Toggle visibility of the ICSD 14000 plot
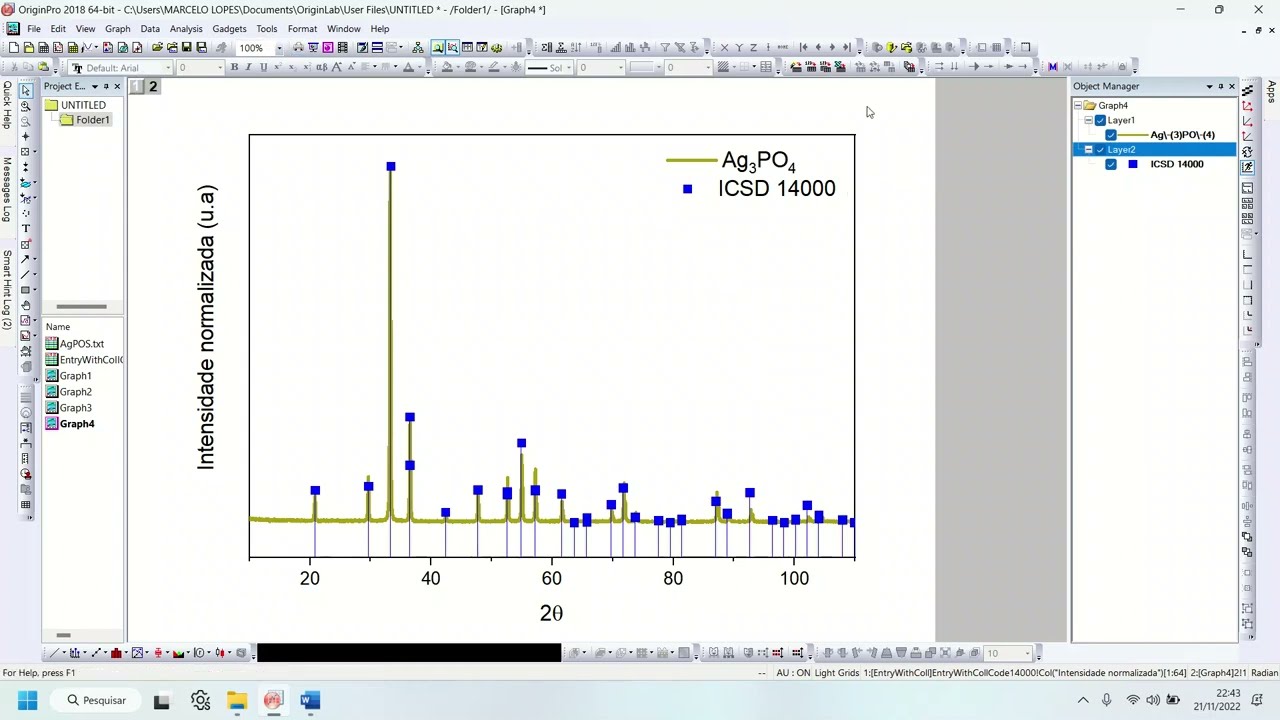The height and width of the screenshot is (720, 1280). [x=1111, y=164]
